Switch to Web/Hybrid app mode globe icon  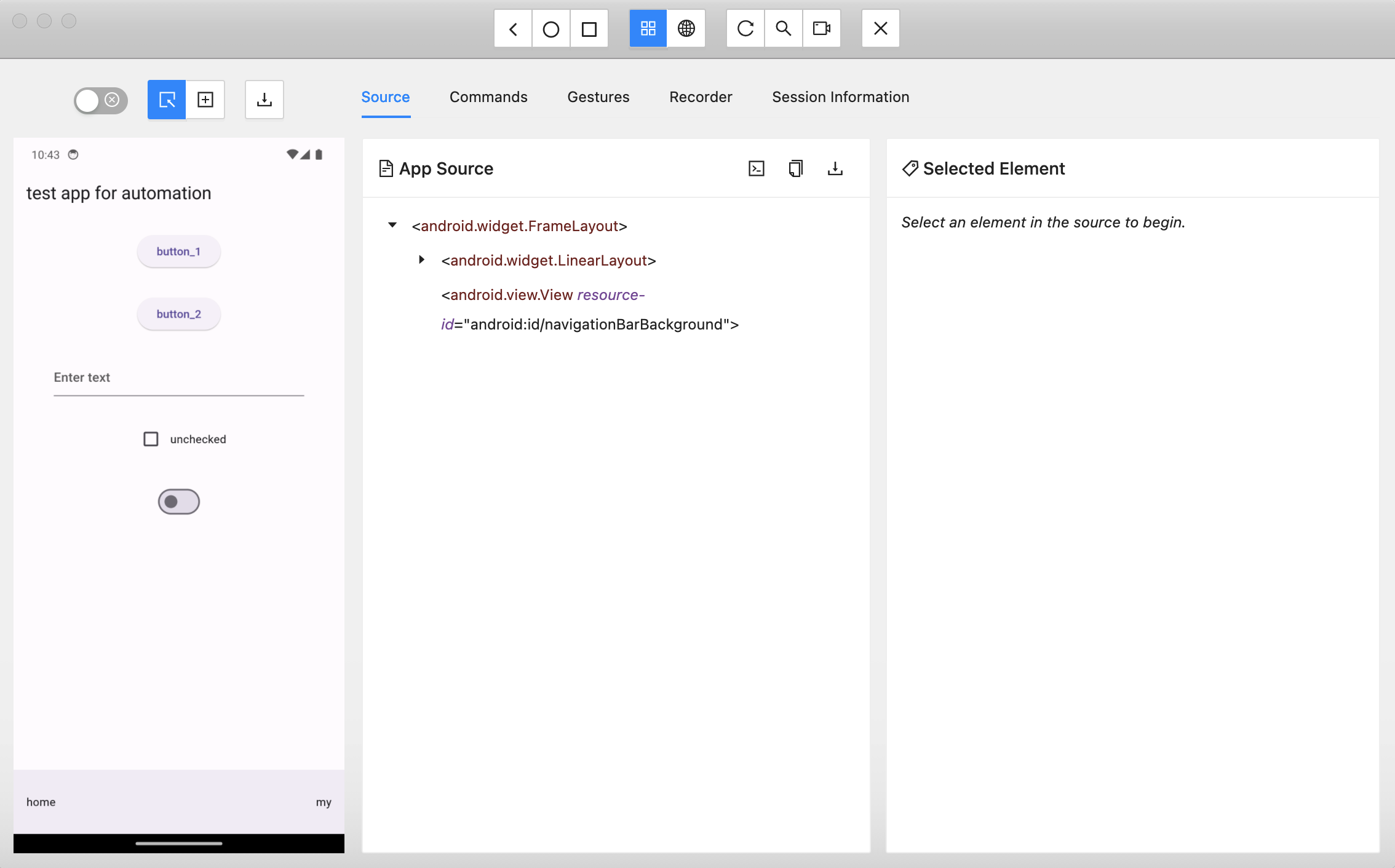[x=686, y=28]
